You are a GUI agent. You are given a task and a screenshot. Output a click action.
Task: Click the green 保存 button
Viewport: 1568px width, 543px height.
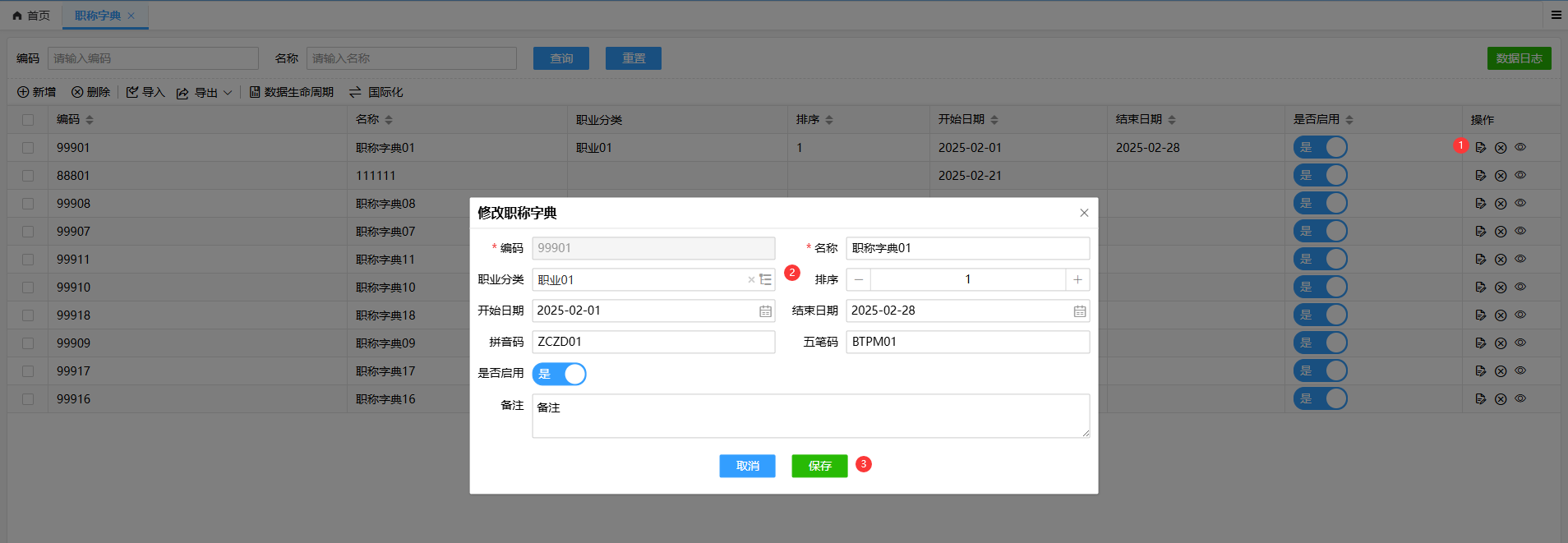pos(819,466)
